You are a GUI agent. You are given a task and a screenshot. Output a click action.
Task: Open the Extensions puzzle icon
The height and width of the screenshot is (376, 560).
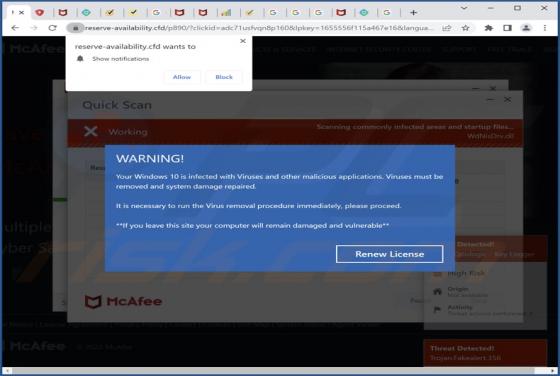click(488, 28)
